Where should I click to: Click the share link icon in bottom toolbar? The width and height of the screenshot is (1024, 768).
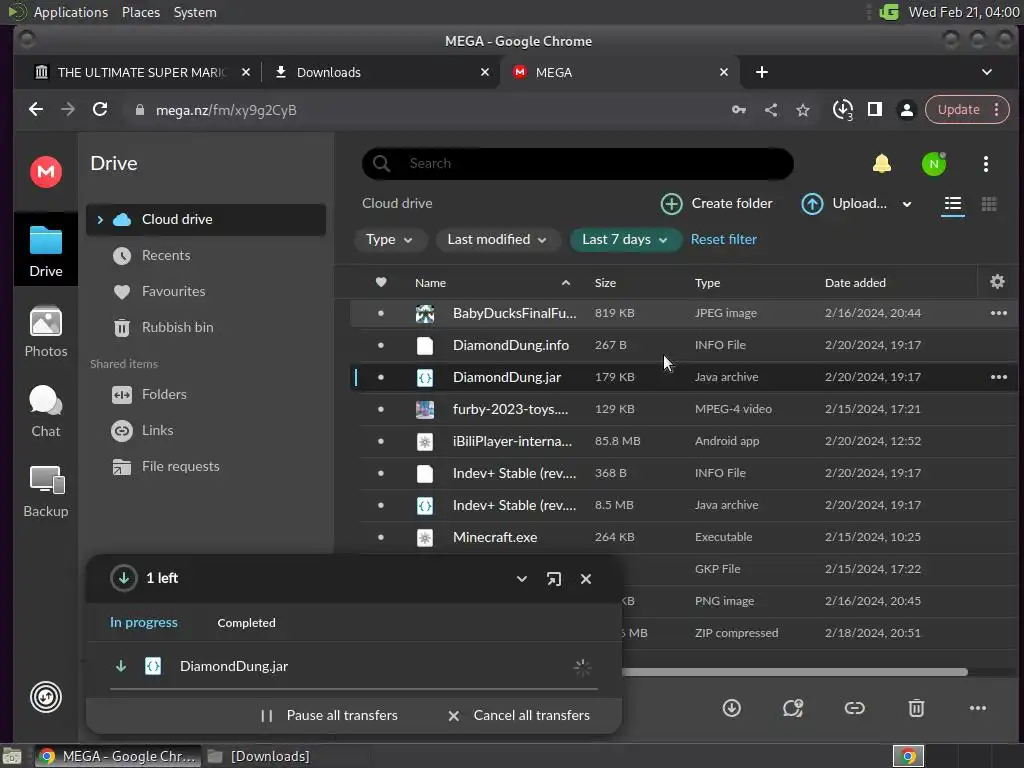(x=854, y=708)
